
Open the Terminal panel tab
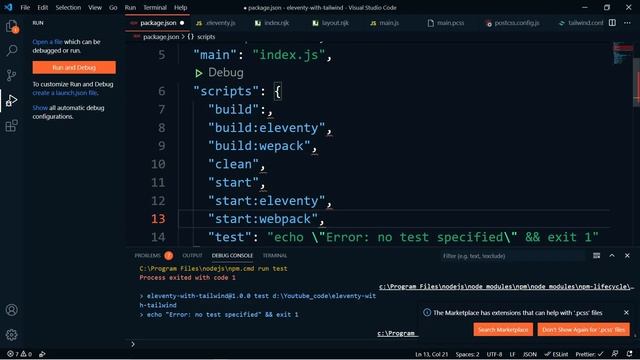(275, 256)
